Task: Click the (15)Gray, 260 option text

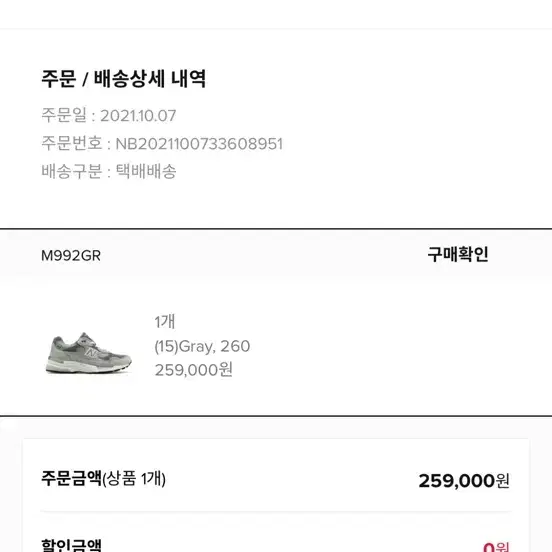Action: click(202, 346)
